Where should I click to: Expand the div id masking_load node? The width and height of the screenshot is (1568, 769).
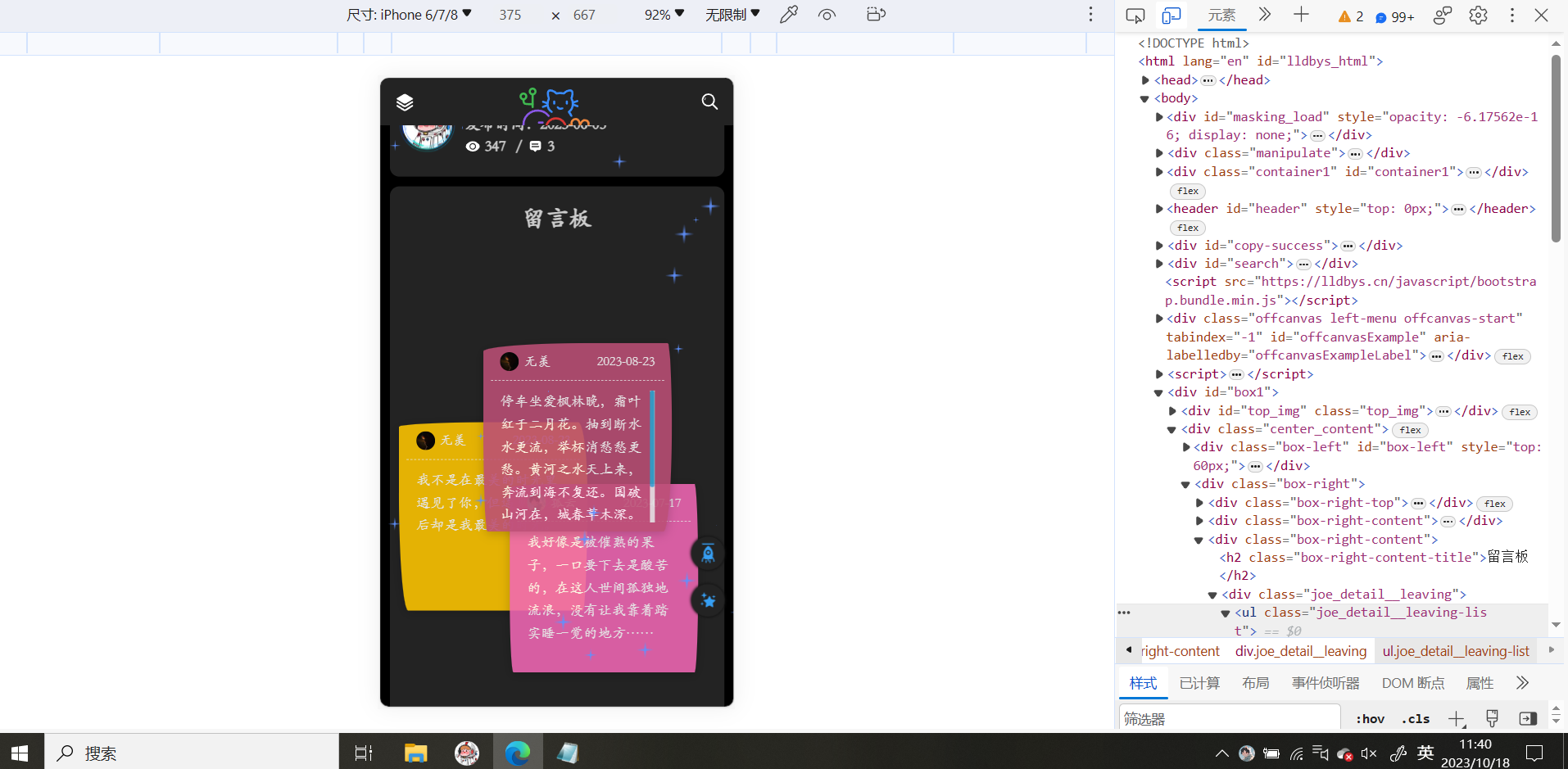pyautogui.click(x=1159, y=117)
